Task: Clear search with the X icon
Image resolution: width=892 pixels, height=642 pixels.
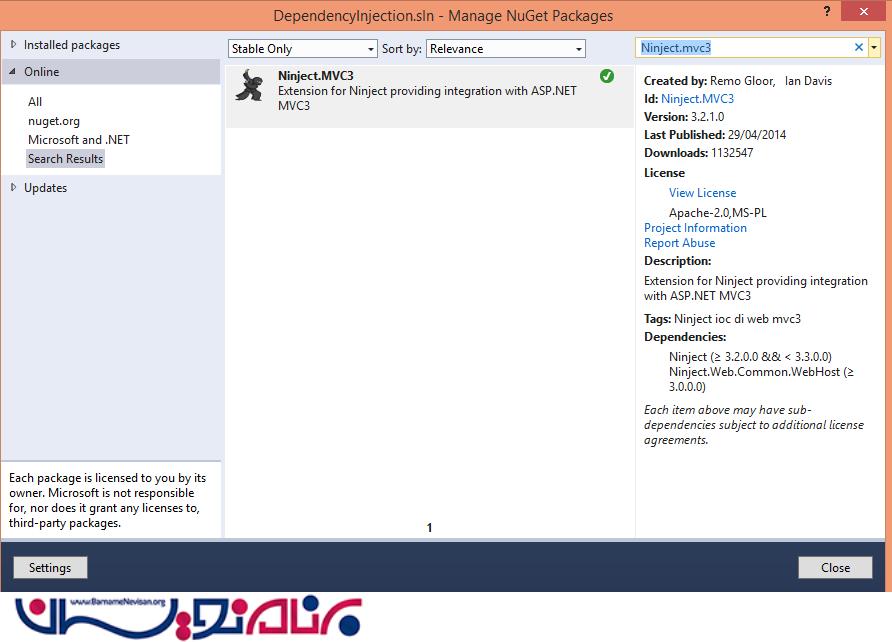Action: pos(858,47)
